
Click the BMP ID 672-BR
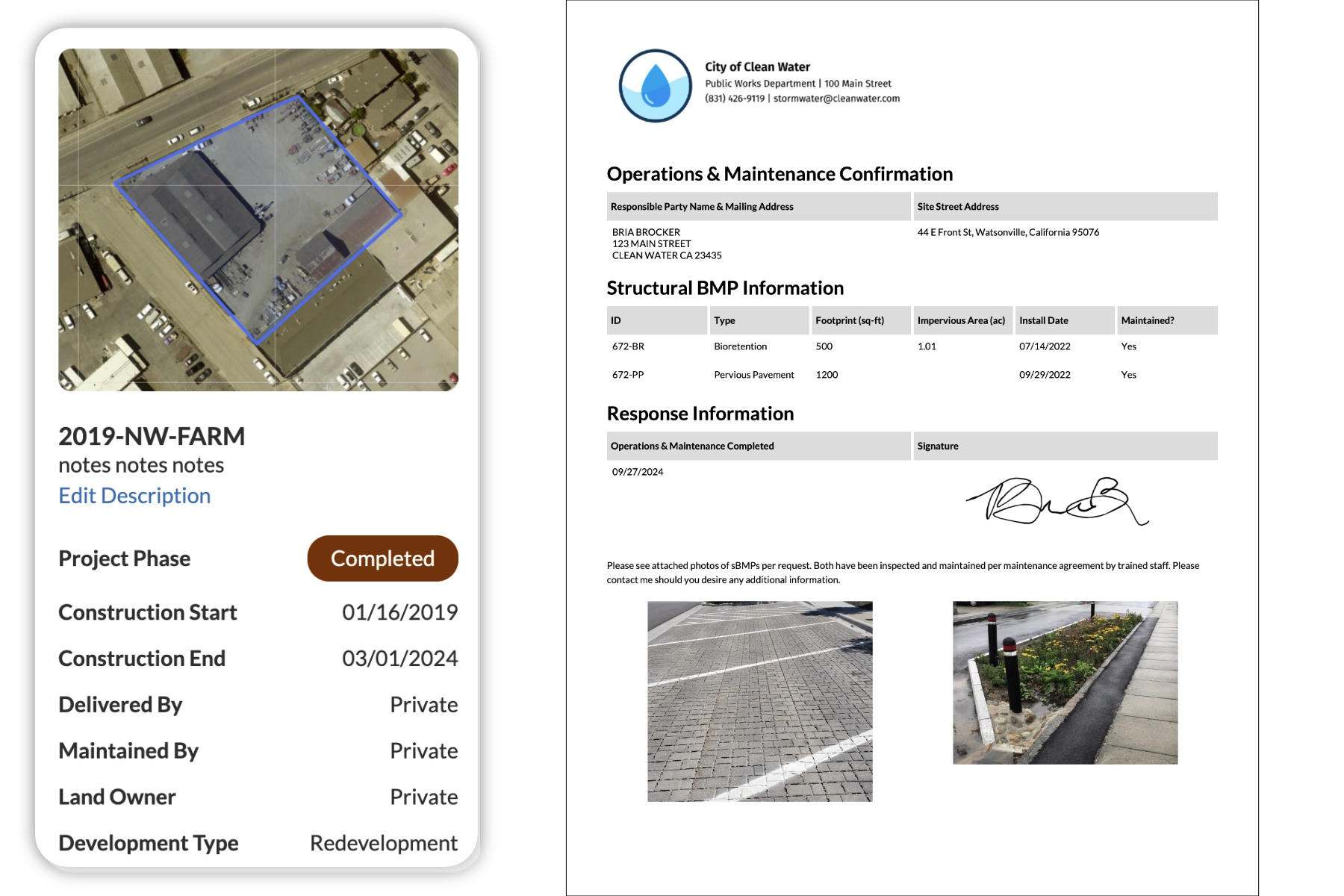coord(628,346)
